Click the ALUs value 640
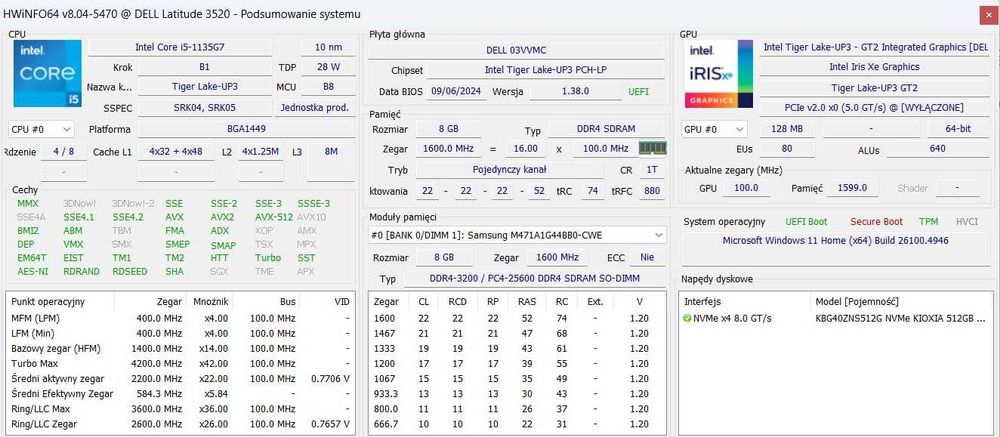The width and height of the screenshot is (1000, 437). 937,149
